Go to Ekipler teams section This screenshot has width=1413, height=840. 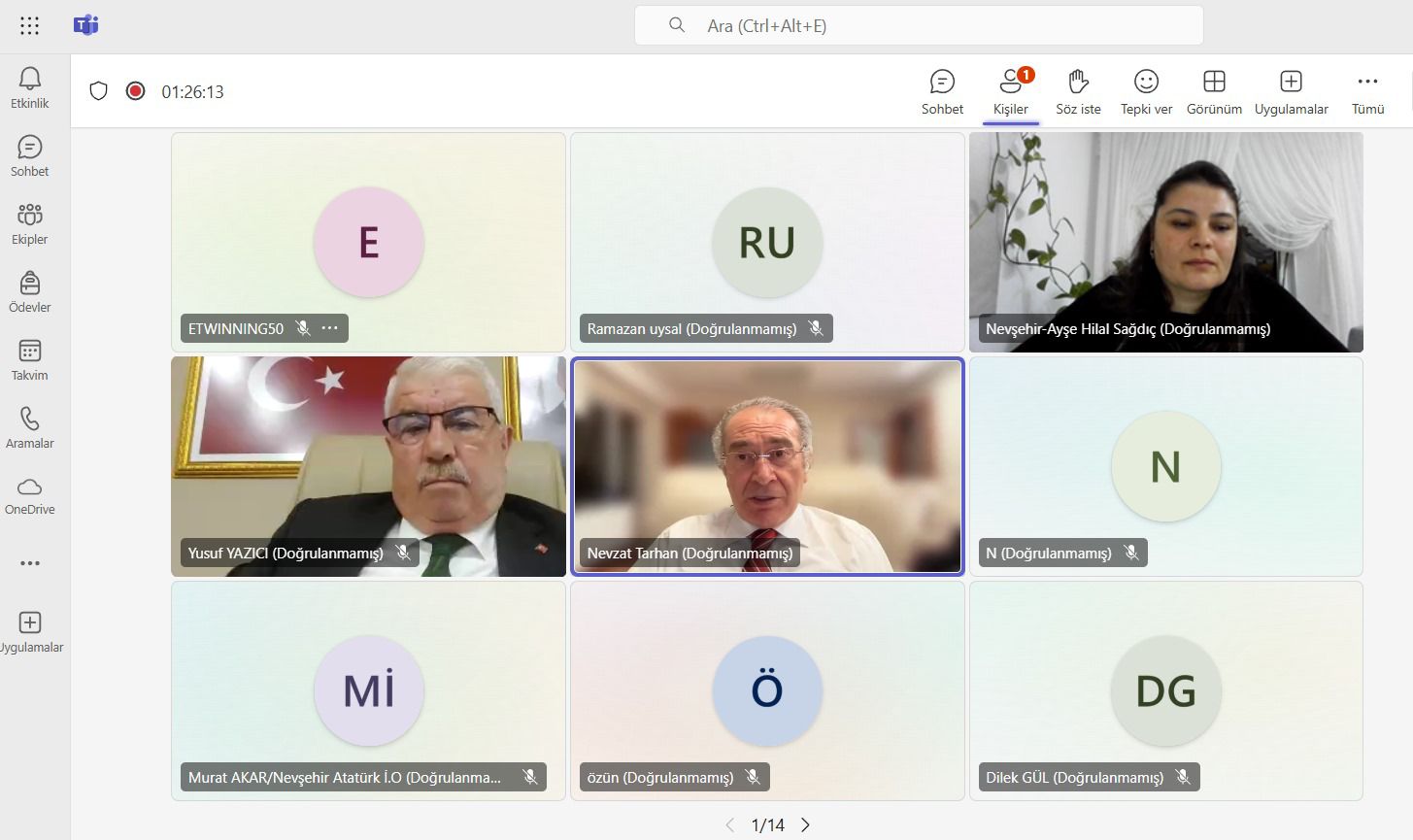click(x=30, y=223)
